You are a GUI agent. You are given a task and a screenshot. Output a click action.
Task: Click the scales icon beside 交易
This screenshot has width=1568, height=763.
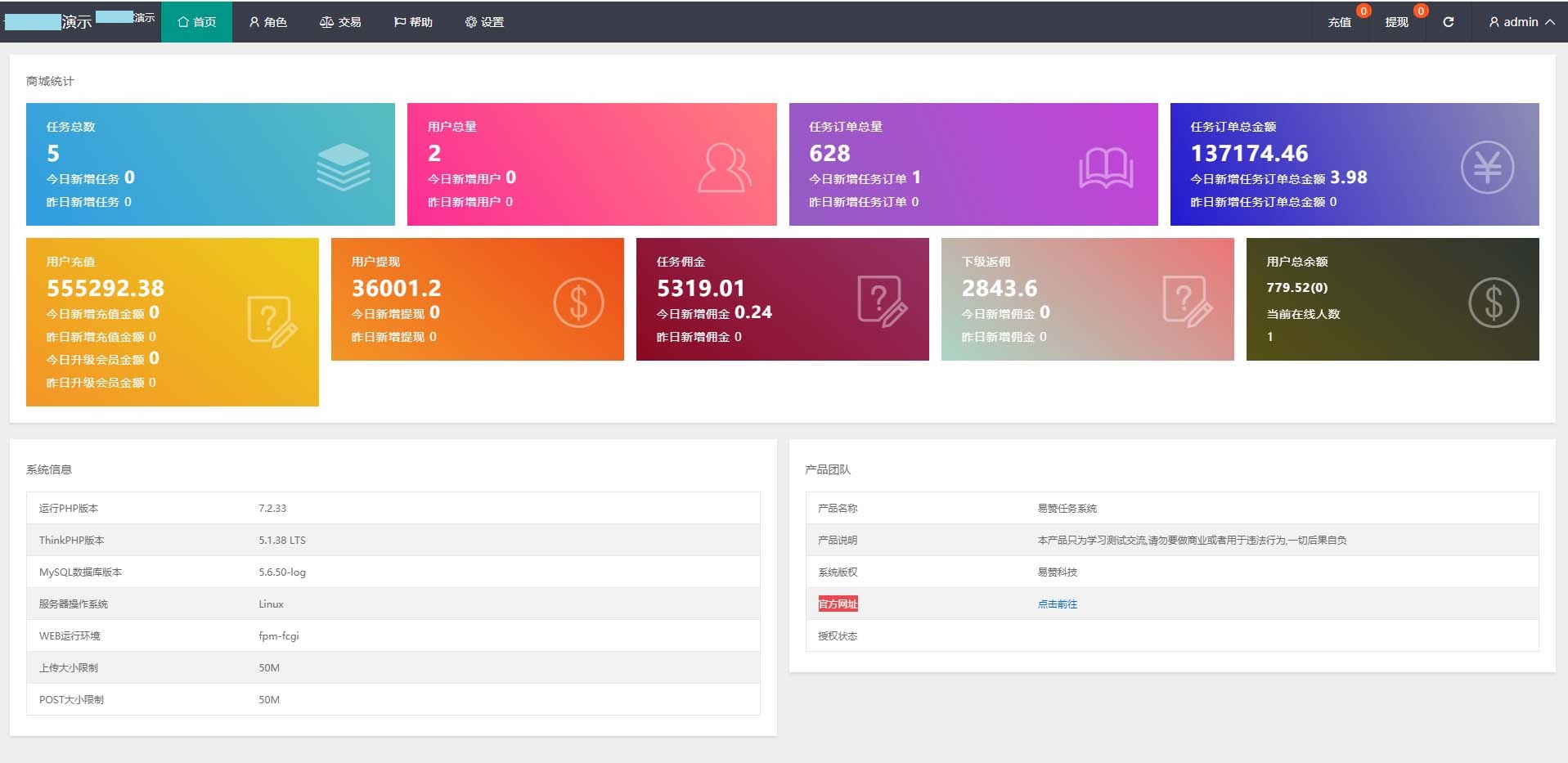coord(326,22)
